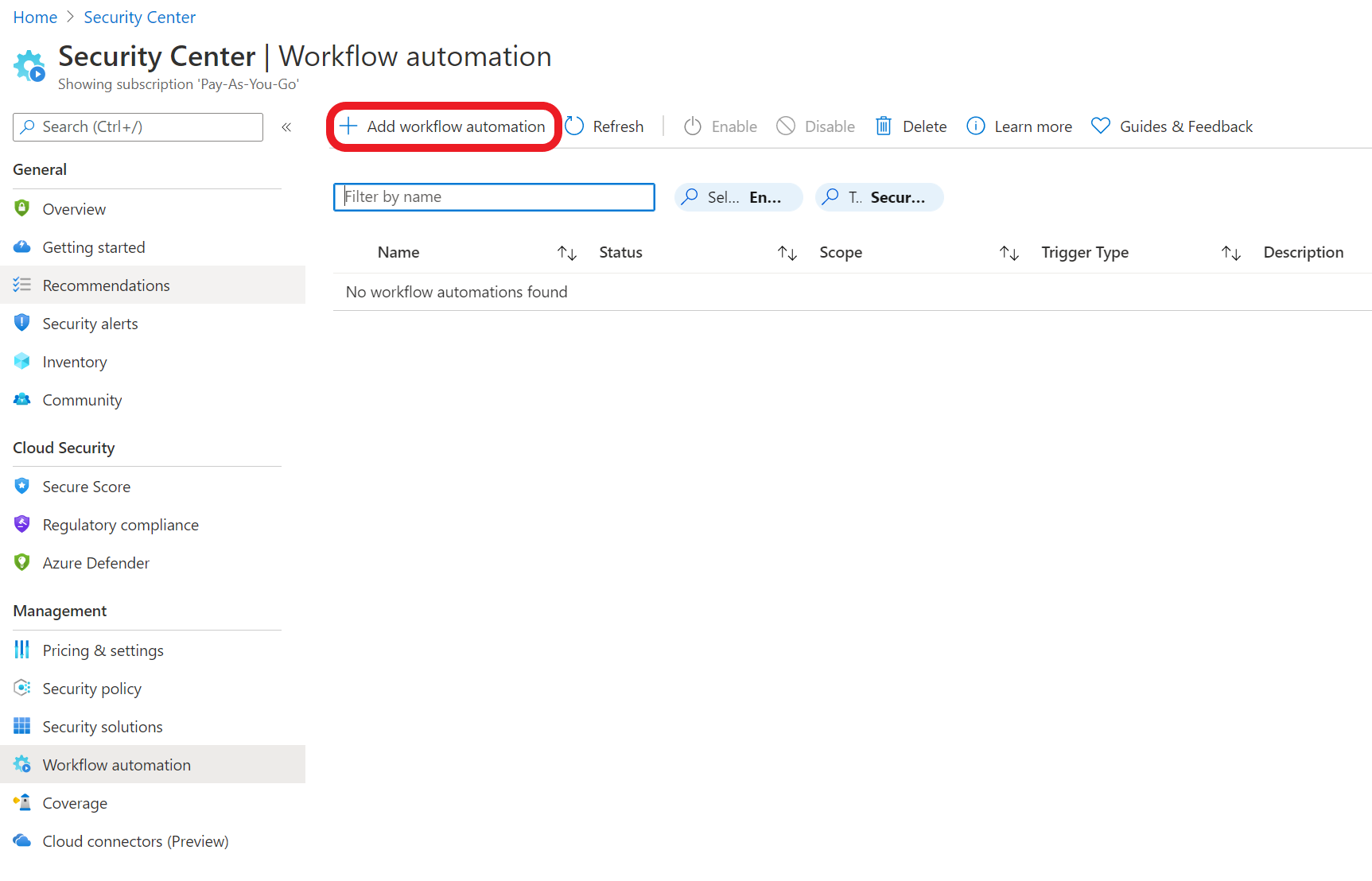Open Pricing & settings
1372x881 pixels.
tap(153, 650)
